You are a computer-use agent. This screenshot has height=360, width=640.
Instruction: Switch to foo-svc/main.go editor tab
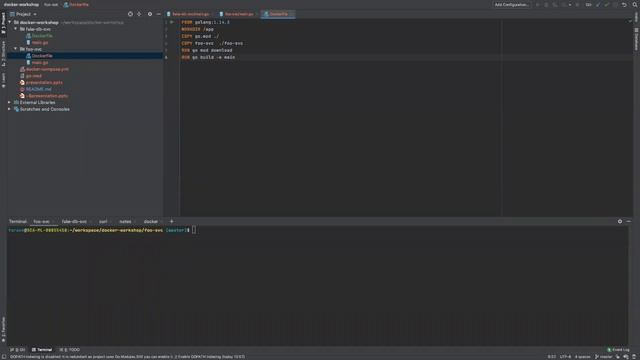pos(238,14)
